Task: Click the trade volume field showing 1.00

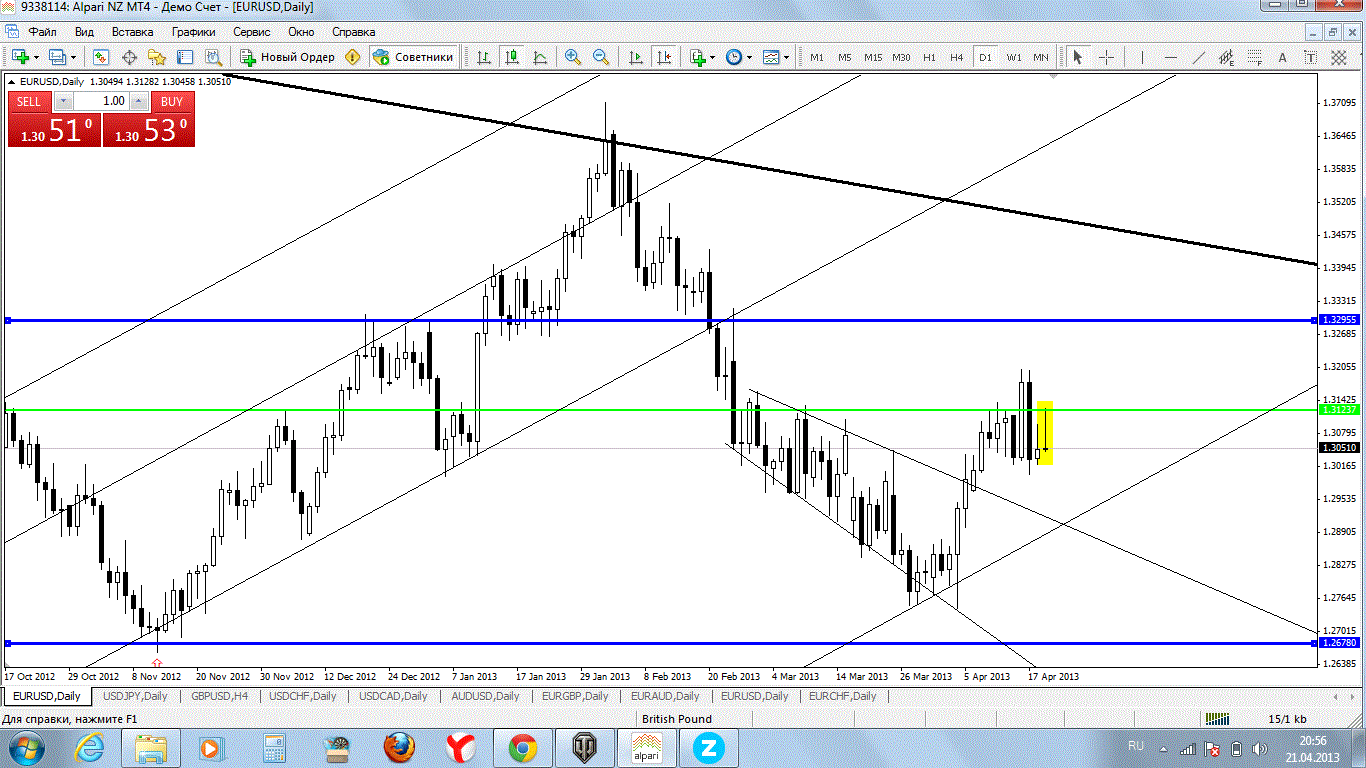Action: coord(101,101)
